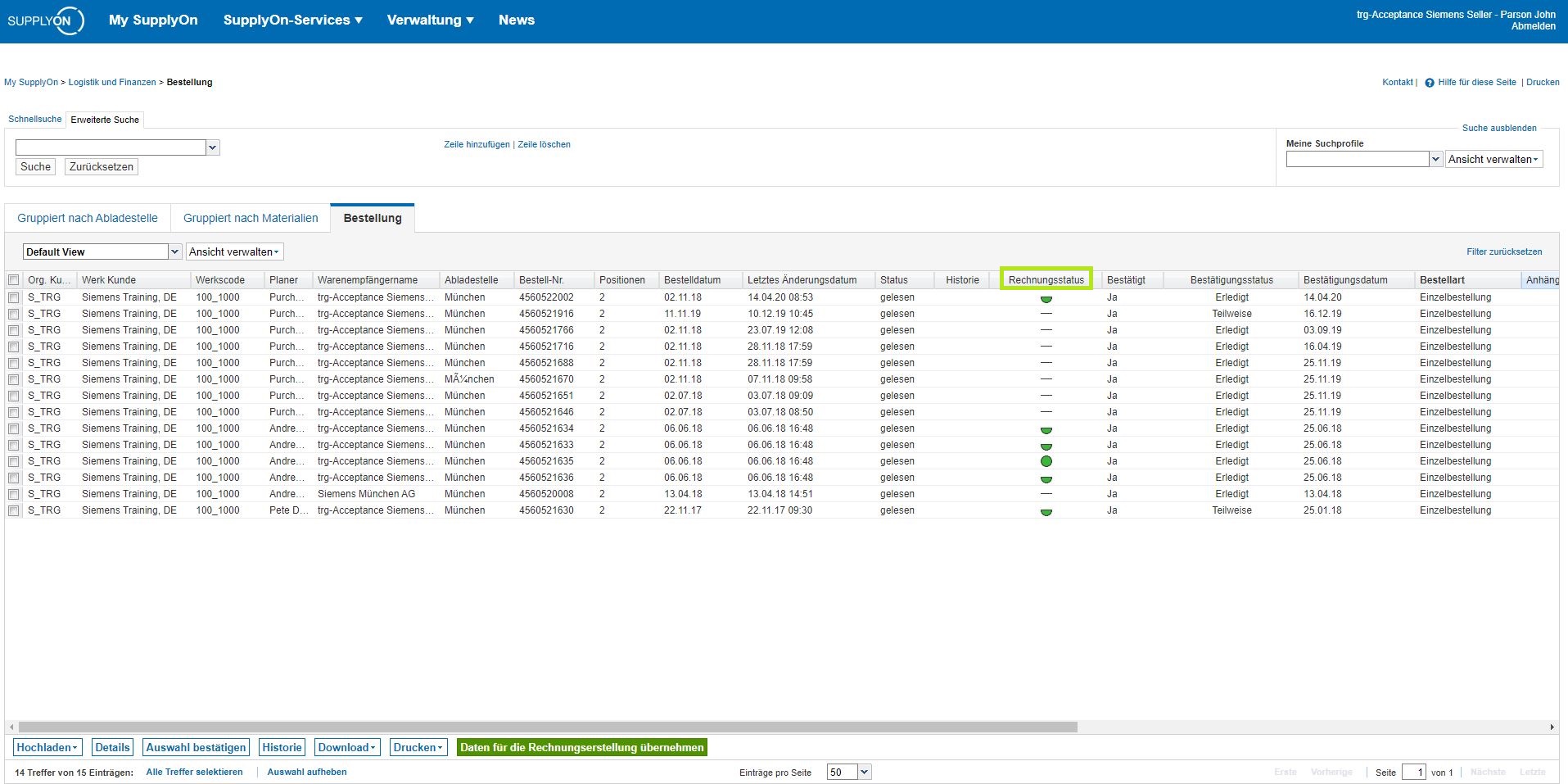
Task: Open Ansicht verwalten in search profile area
Action: click(1493, 159)
